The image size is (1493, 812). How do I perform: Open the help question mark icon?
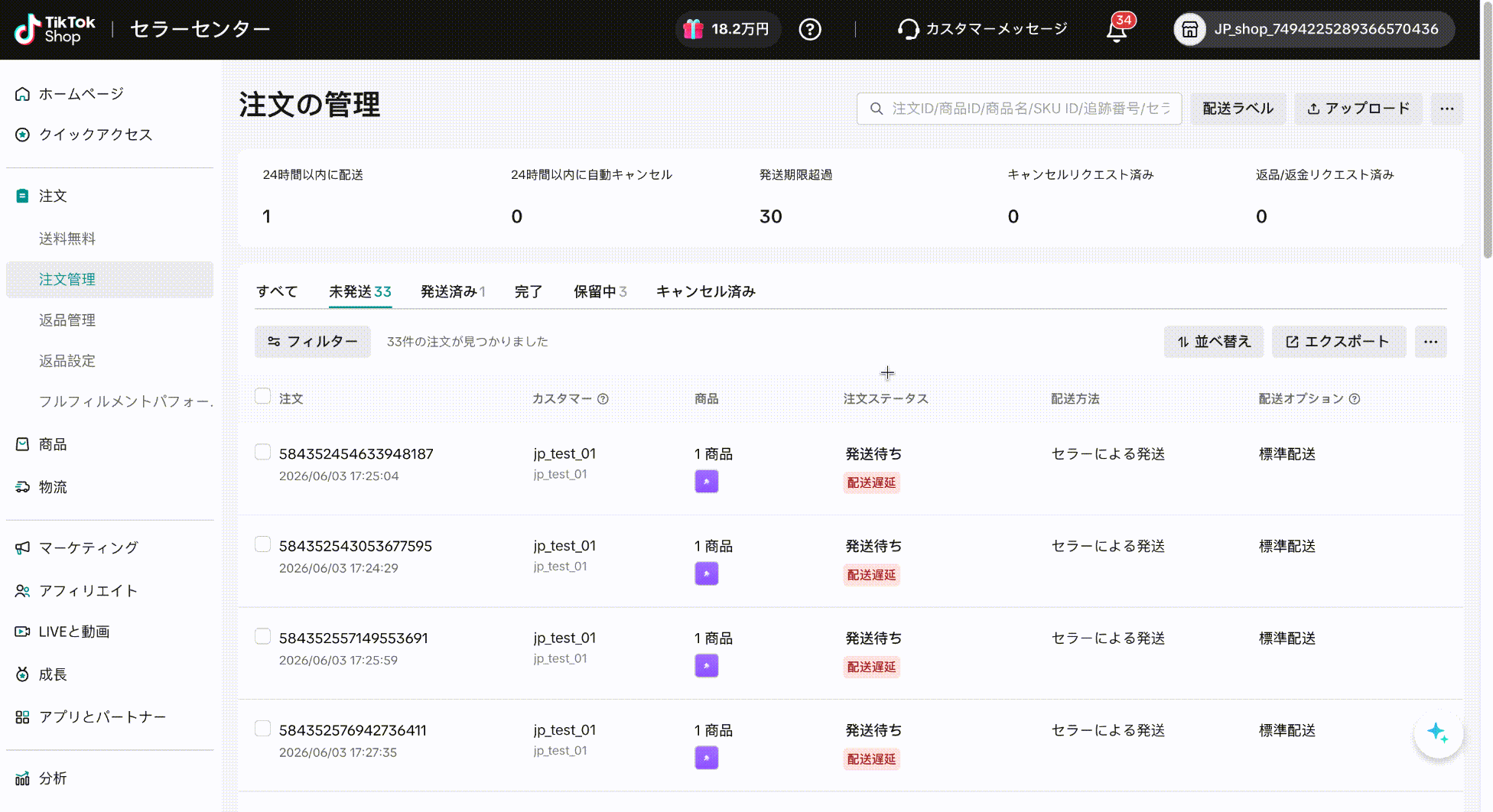pyautogui.click(x=810, y=29)
